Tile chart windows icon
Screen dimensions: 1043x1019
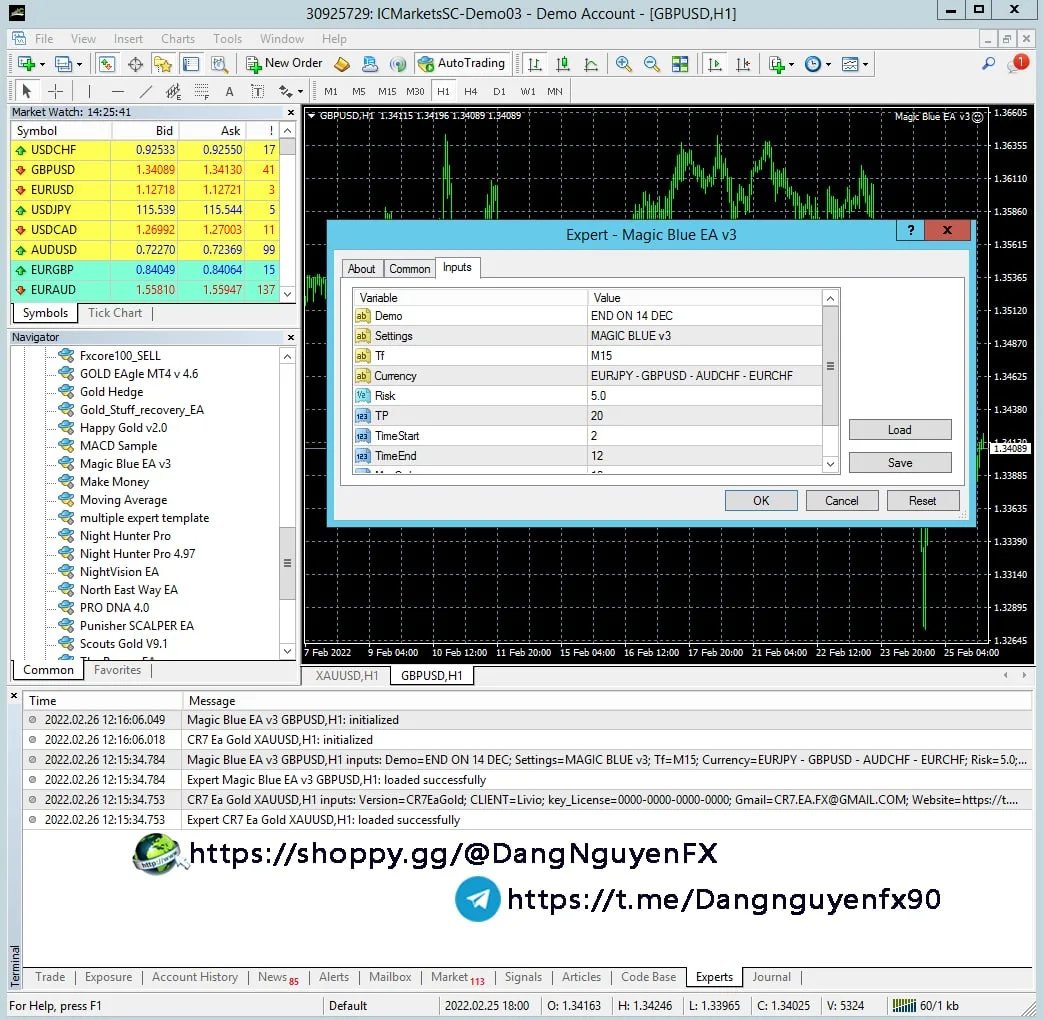click(680, 64)
